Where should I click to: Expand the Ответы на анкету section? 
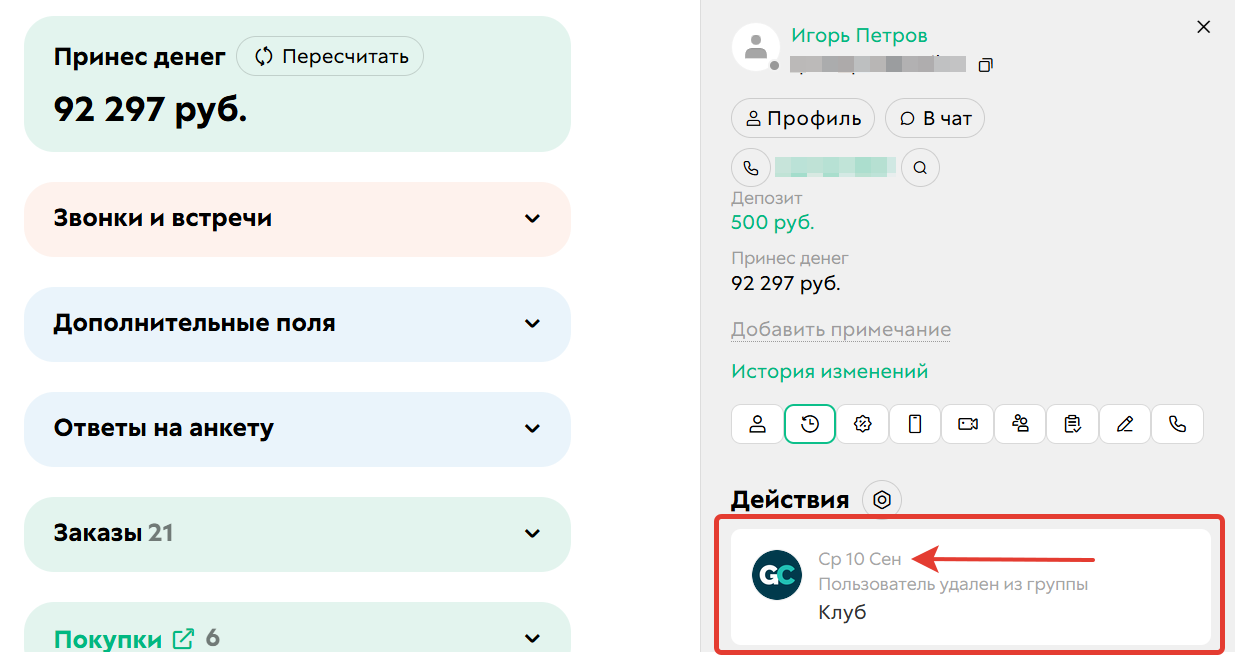click(533, 429)
